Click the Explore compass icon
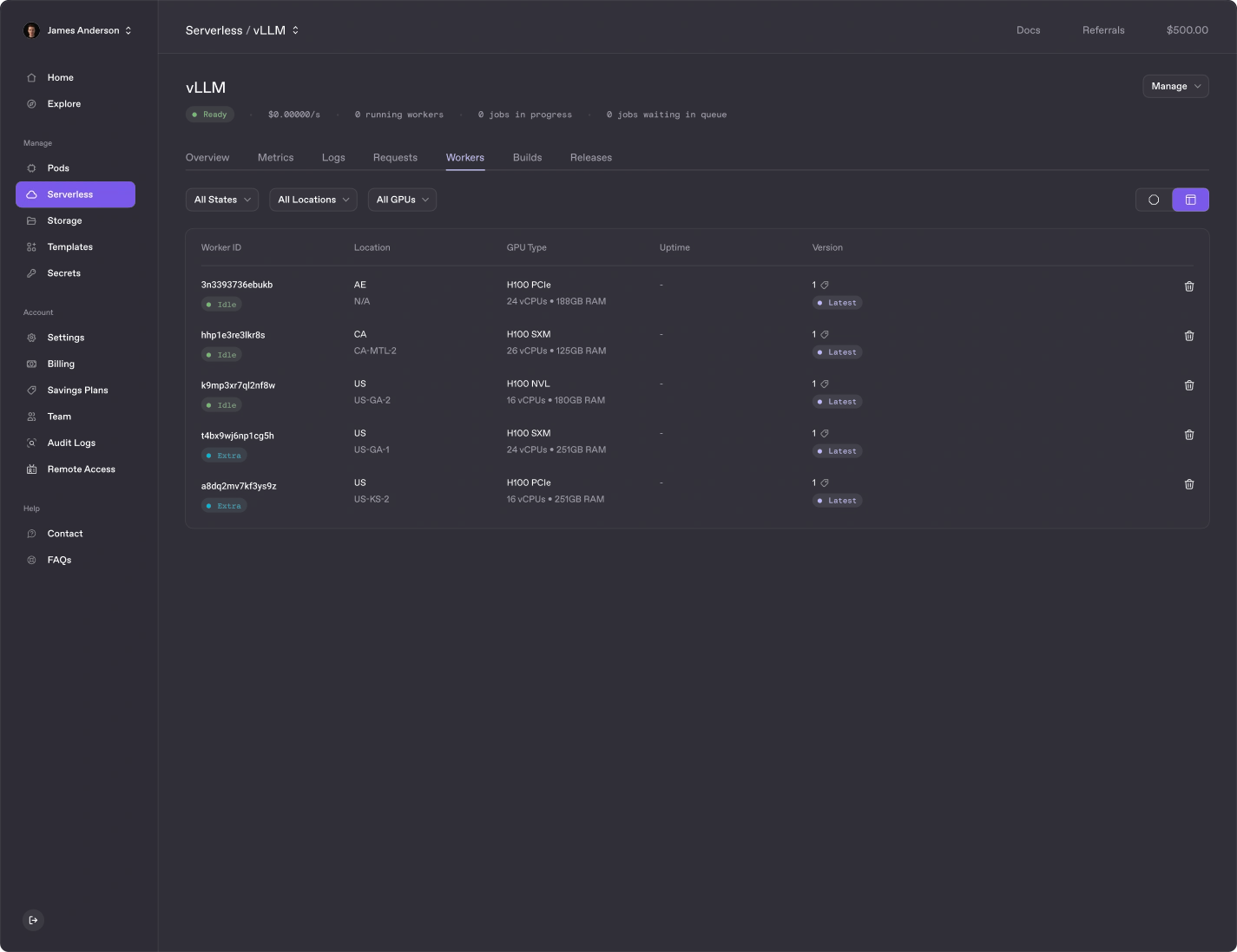The image size is (1237, 952). (x=31, y=103)
